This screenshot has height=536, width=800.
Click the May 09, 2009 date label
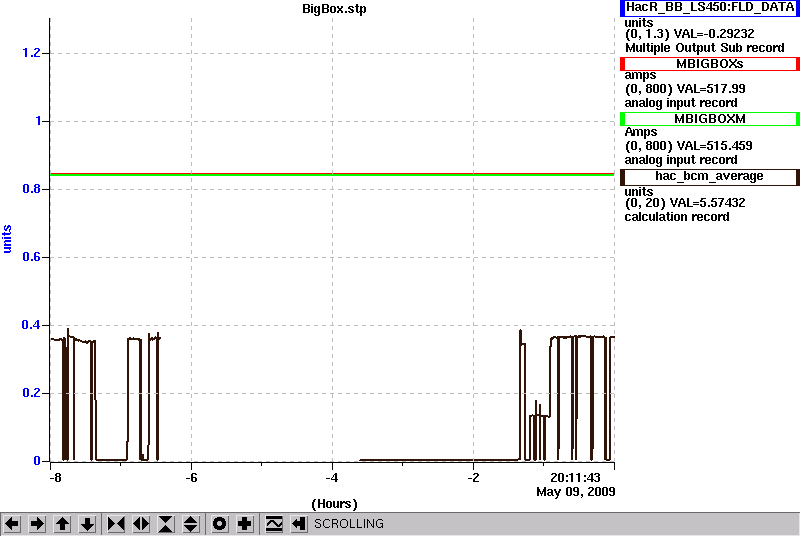[576, 492]
